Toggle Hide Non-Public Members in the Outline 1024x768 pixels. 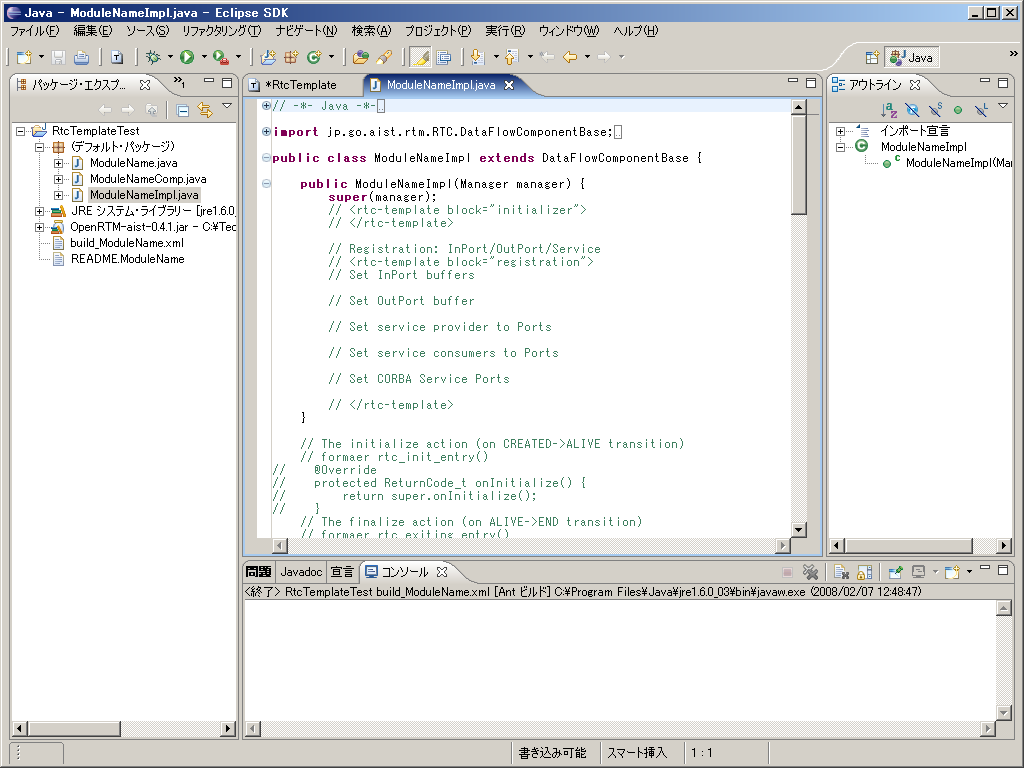click(x=958, y=110)
